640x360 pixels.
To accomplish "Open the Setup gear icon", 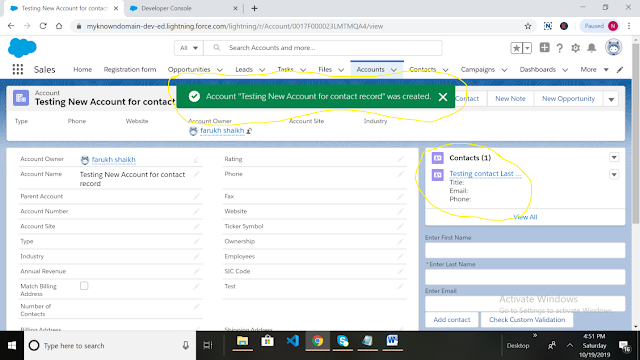I will pos(576,48).
